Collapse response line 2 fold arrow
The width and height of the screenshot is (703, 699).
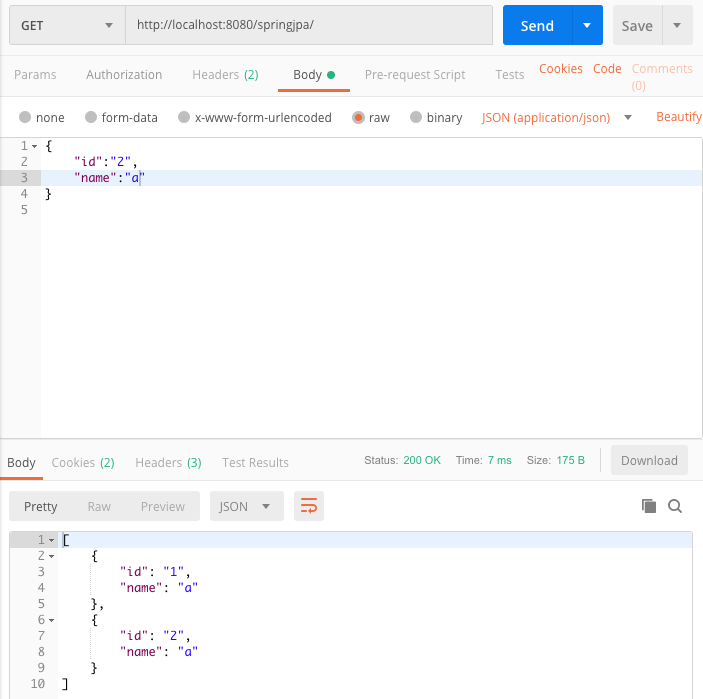pyautogui.click(x=51, y=556)
